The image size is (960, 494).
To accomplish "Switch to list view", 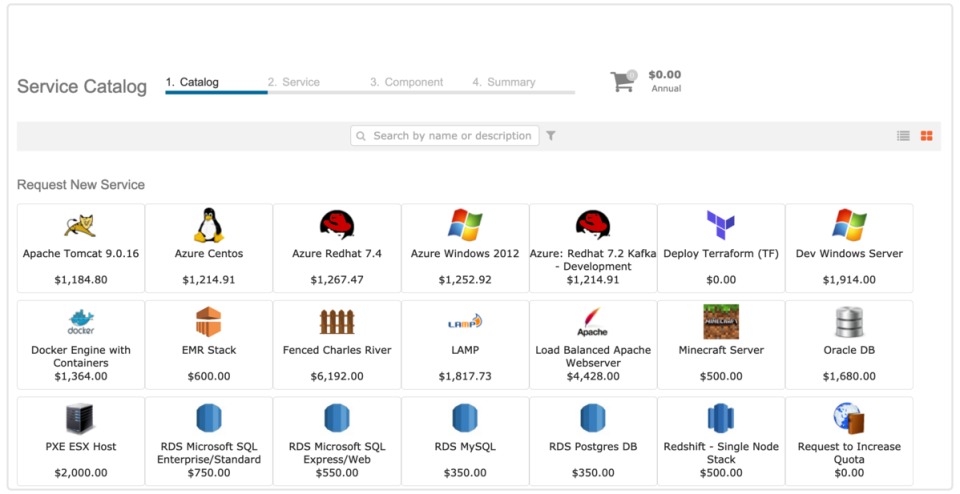I will 903,136.
